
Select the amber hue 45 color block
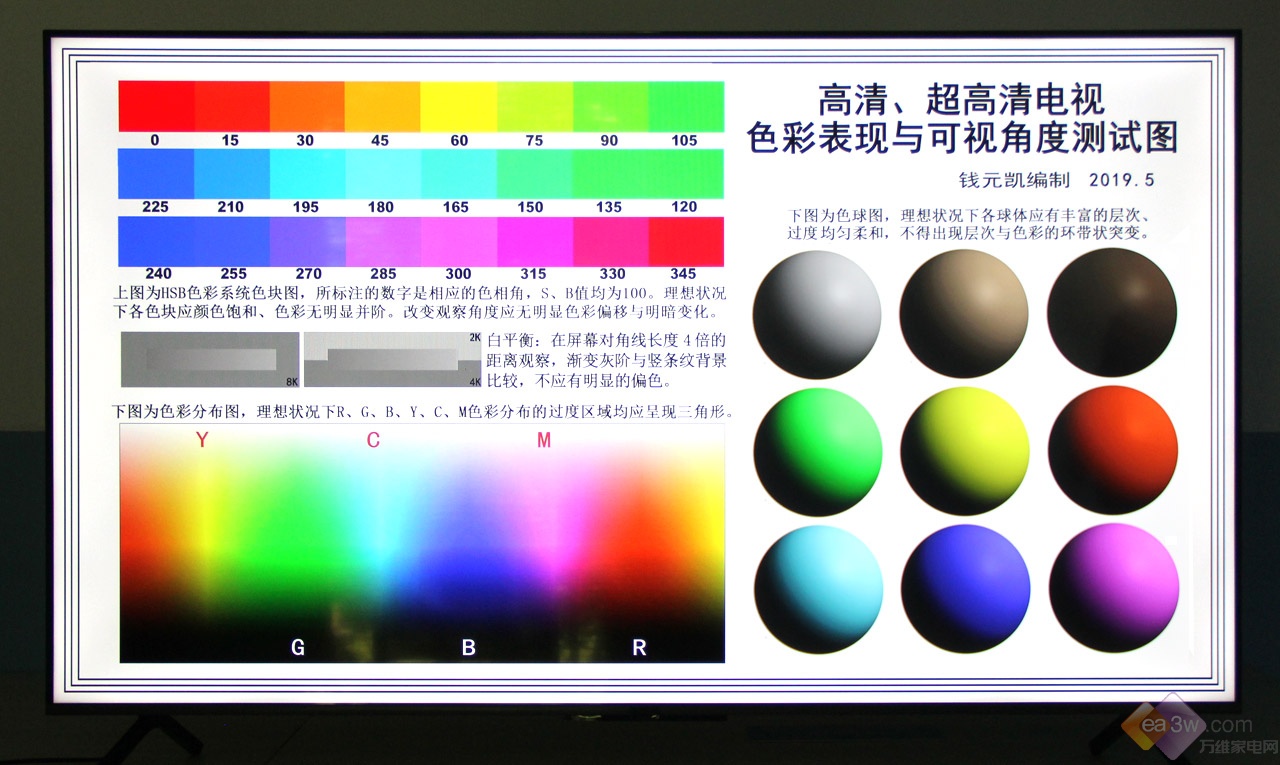(383, 106)
